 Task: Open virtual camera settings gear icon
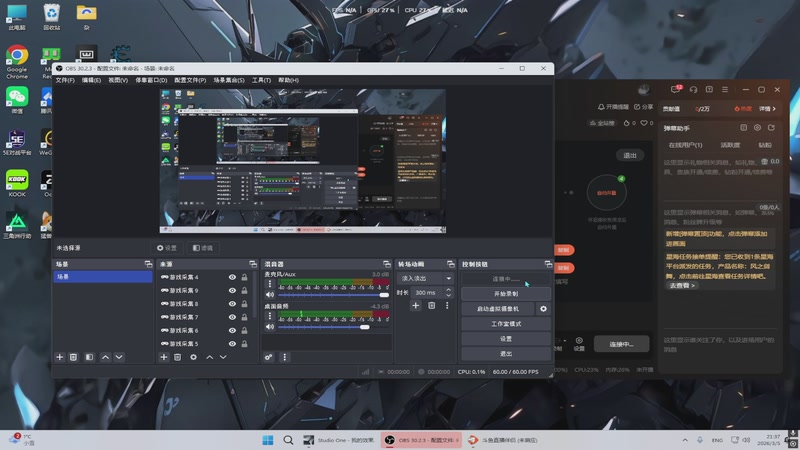(543, 309)
